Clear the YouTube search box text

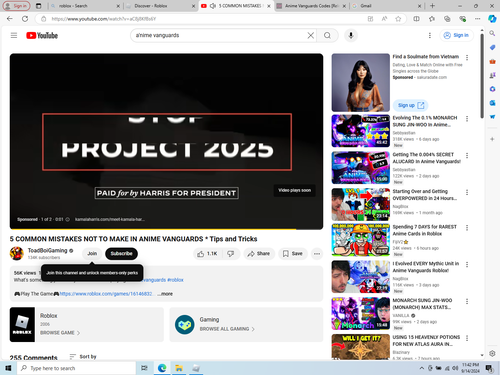310,35
